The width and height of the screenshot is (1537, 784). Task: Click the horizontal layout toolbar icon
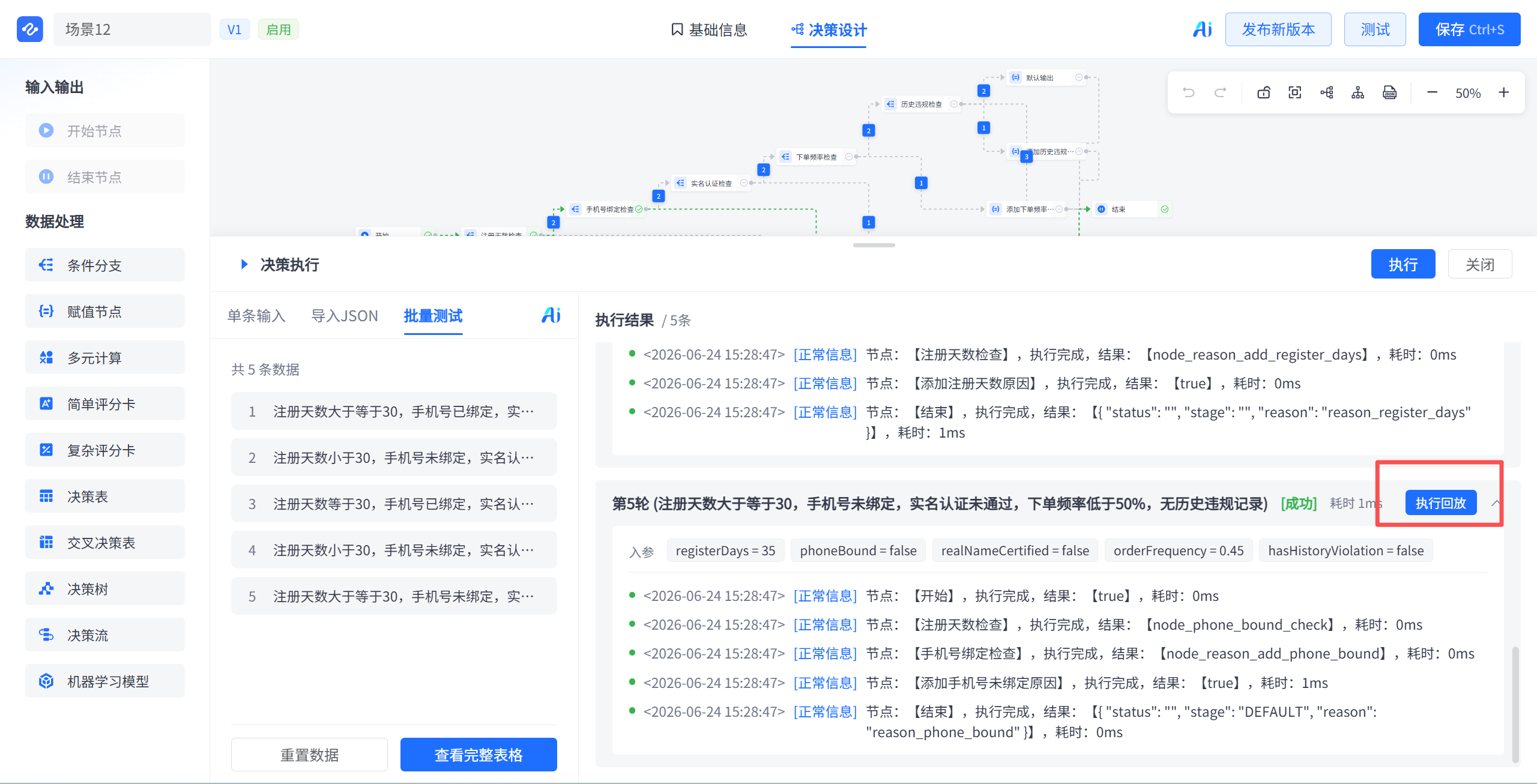pos(1327,92)
